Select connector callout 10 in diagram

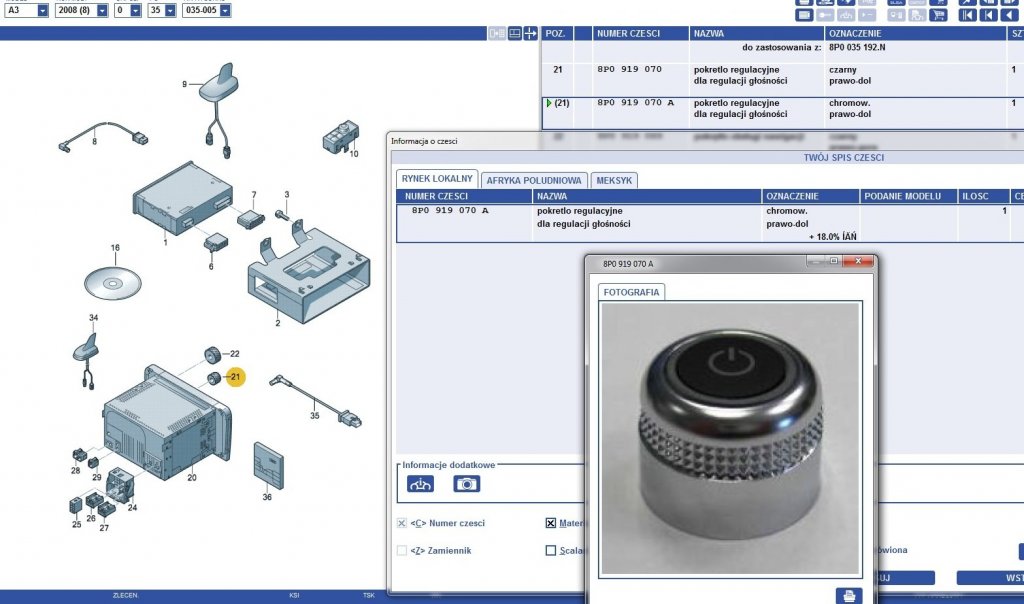tap(353, 154)
